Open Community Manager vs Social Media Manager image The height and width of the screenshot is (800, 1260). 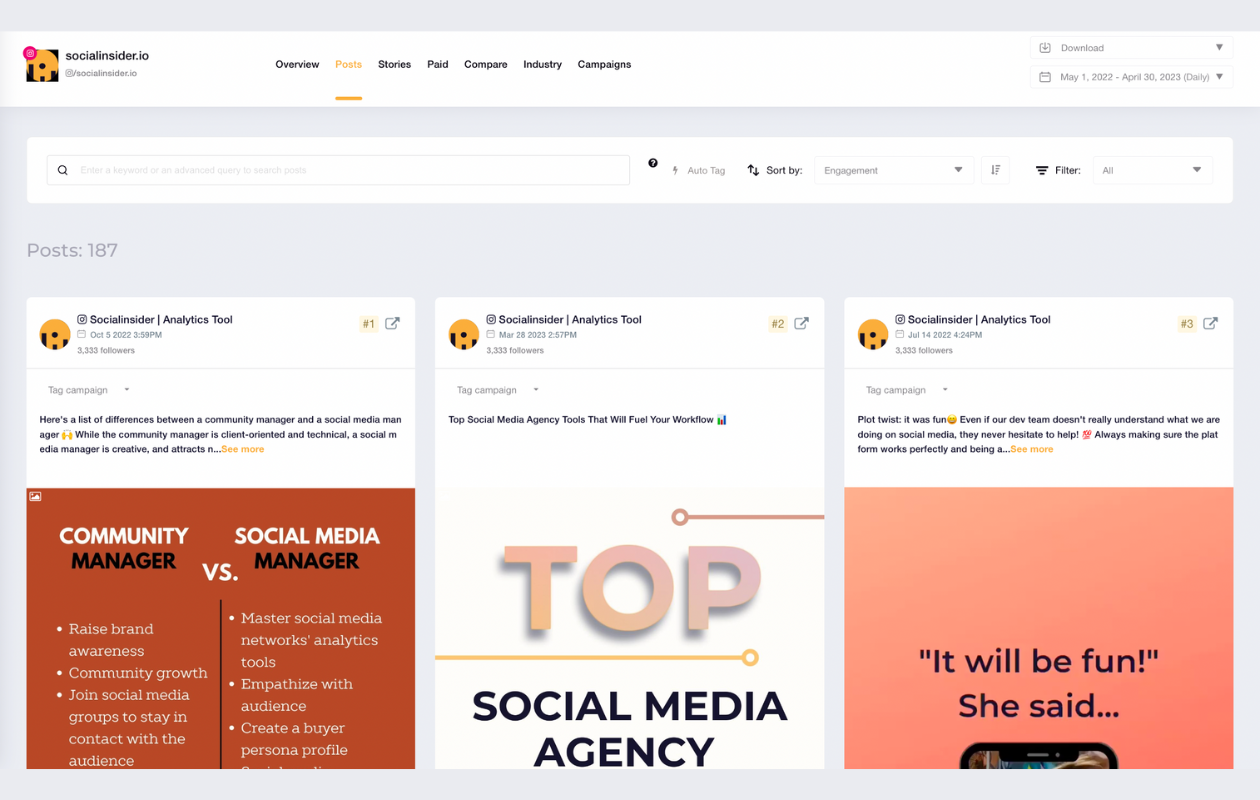(x=221, y=628)
